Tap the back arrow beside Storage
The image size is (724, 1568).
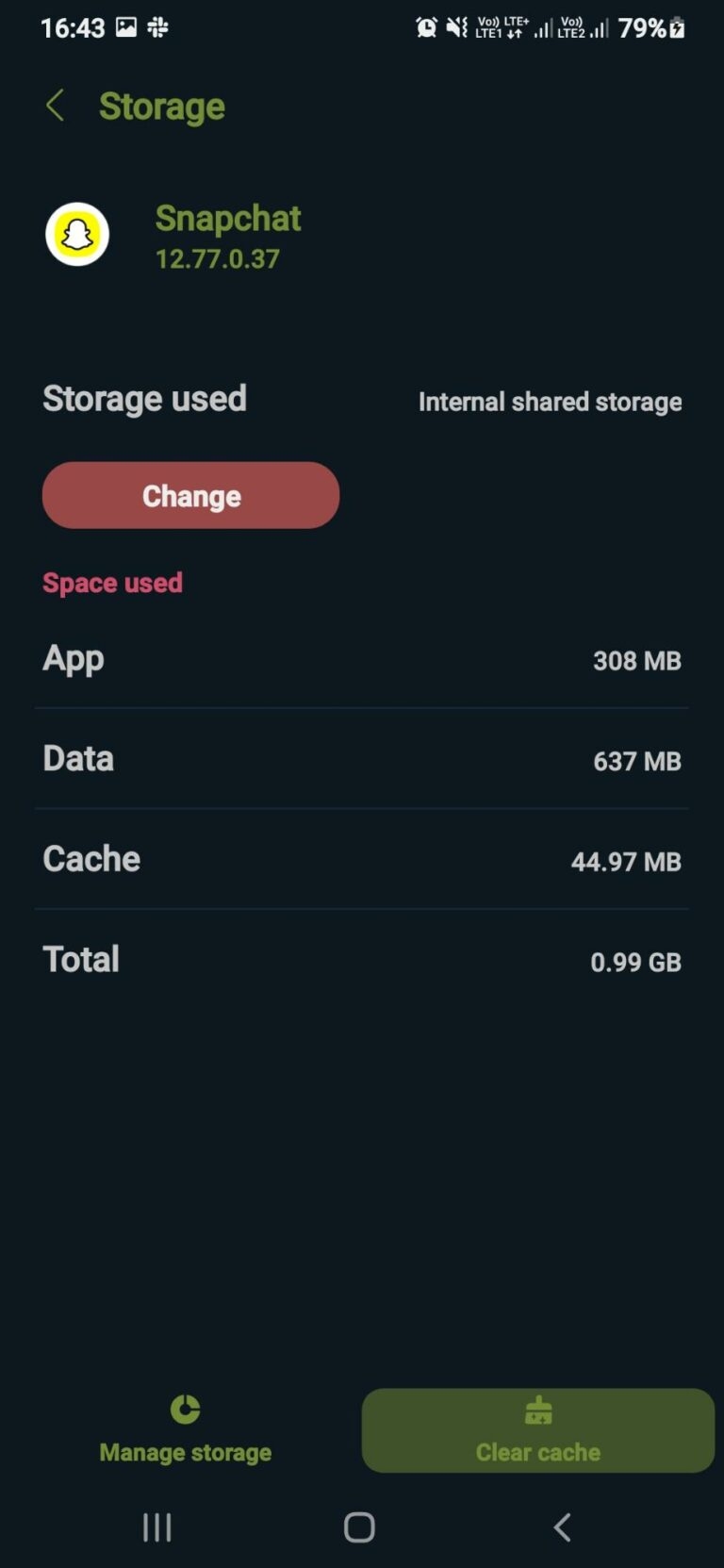[x=55, y=106]
